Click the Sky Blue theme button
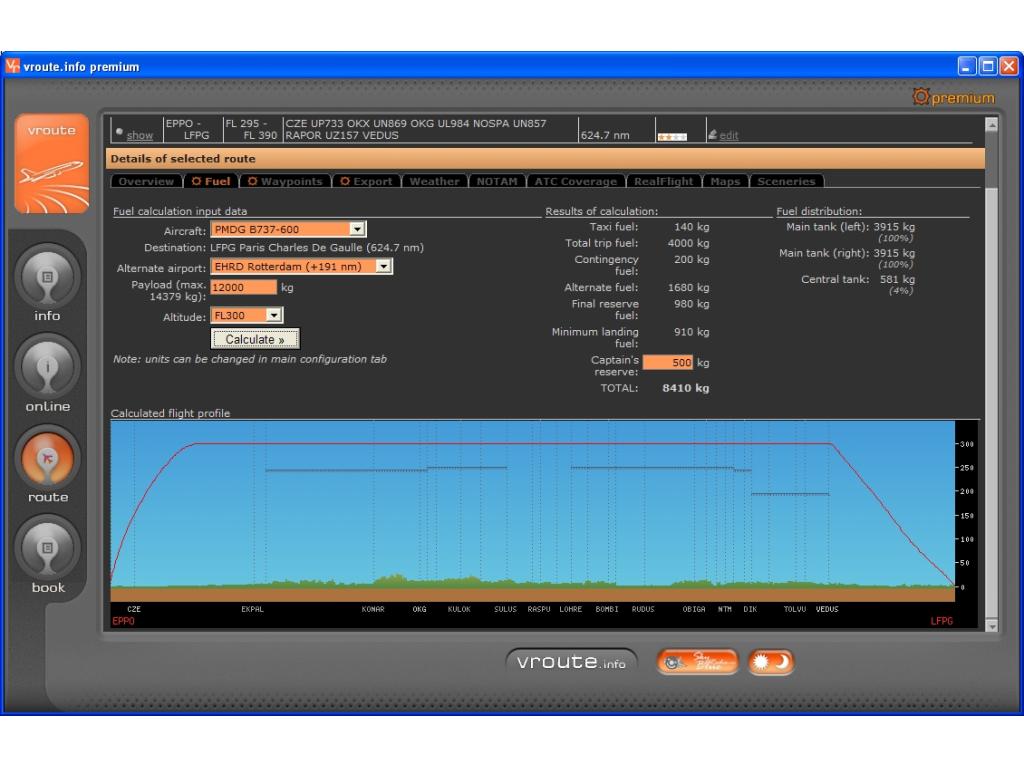The height and width of the screenshot is (768, 1024). [x=697, y=662]
